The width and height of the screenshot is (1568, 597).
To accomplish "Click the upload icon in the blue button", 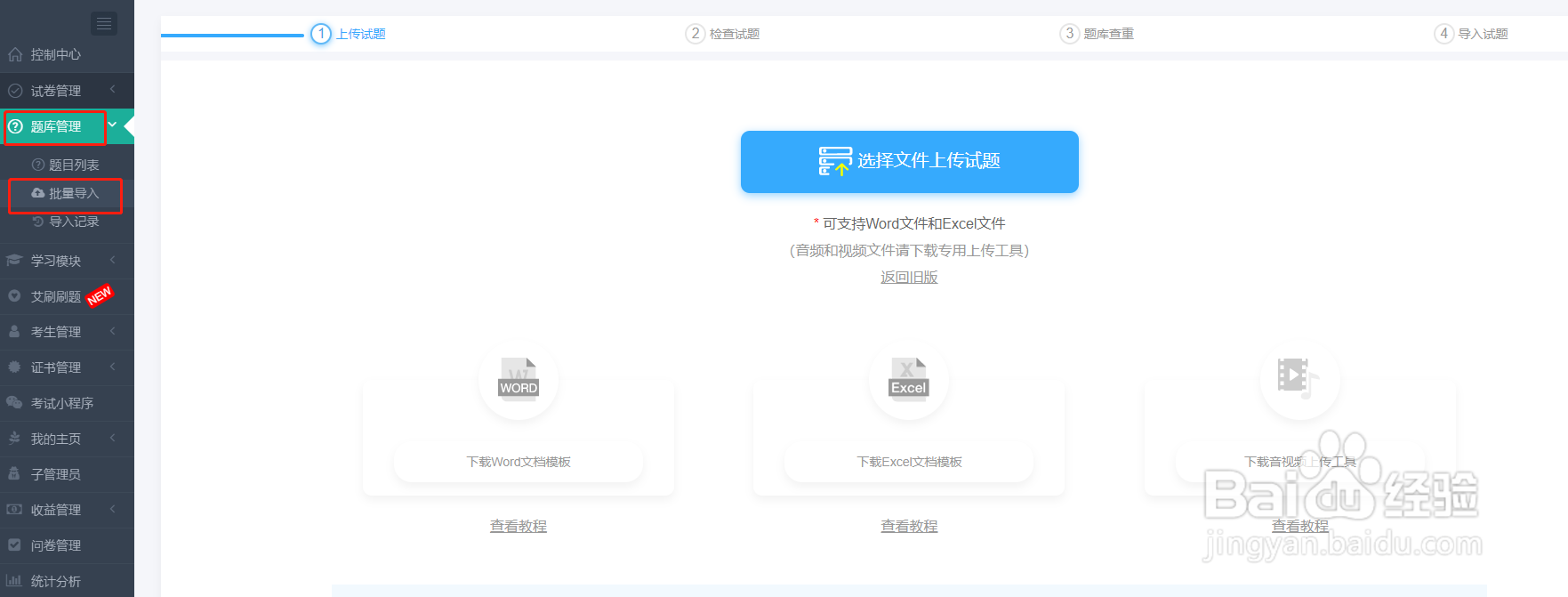I will 835,161.
